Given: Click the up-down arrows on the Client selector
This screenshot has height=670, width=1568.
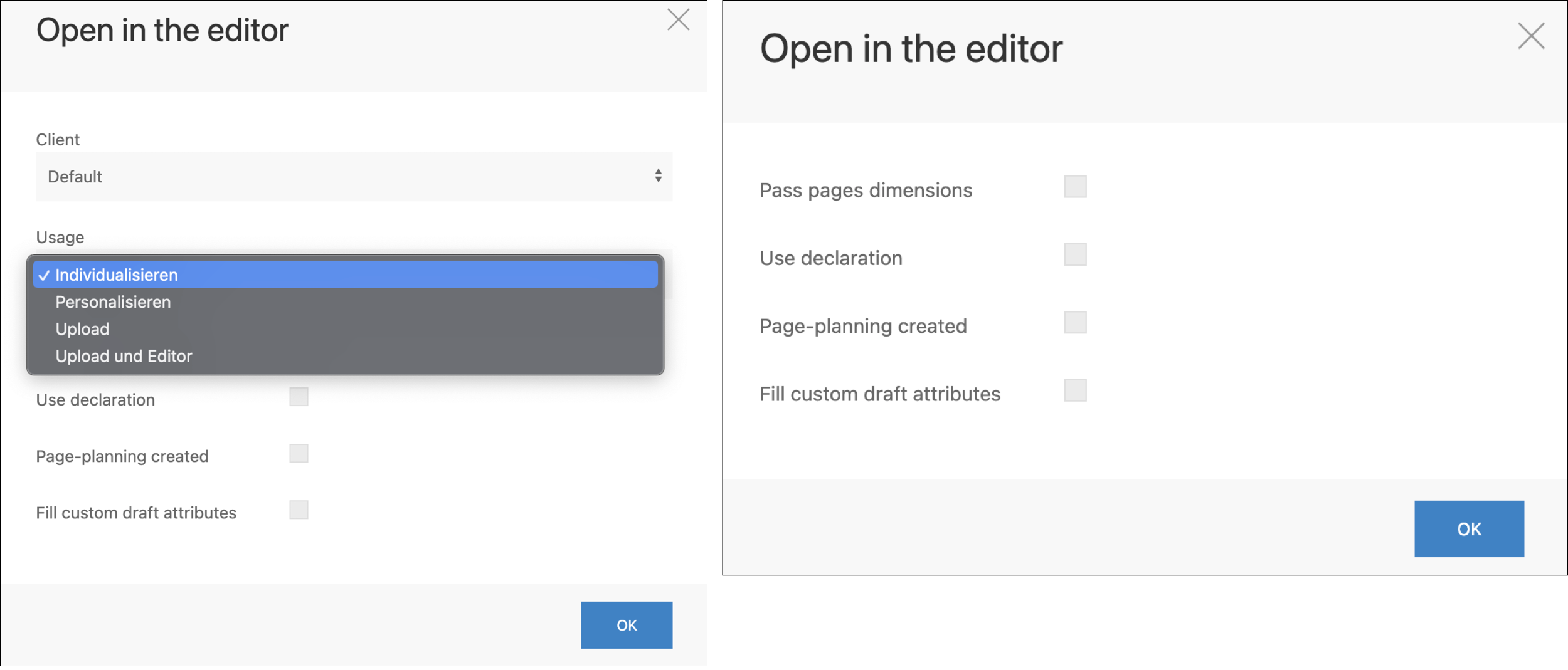Looking at the screenshot, I should (658, 176).
